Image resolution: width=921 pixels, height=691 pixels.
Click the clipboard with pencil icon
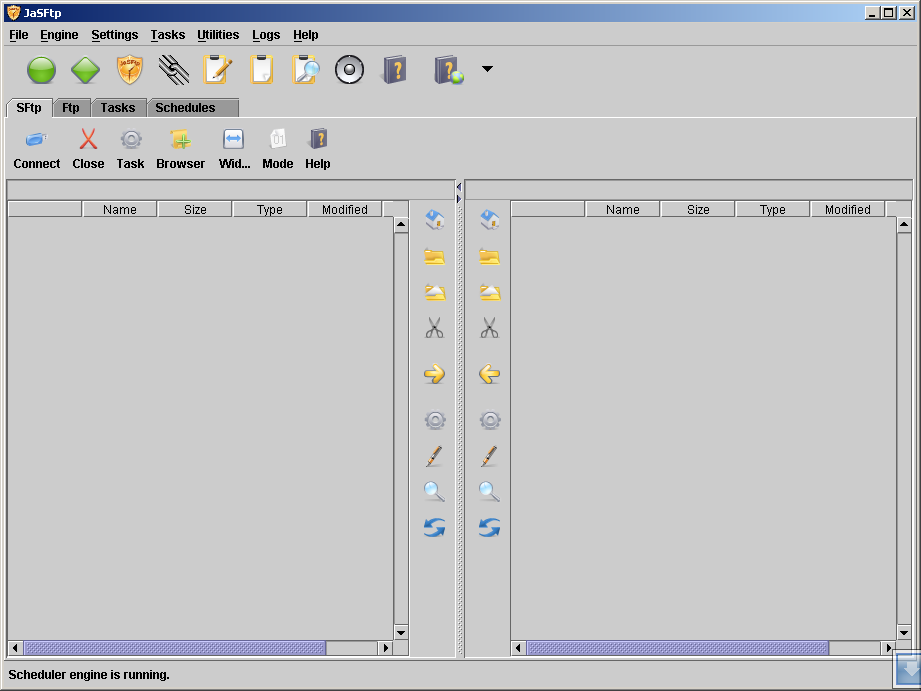218,69
